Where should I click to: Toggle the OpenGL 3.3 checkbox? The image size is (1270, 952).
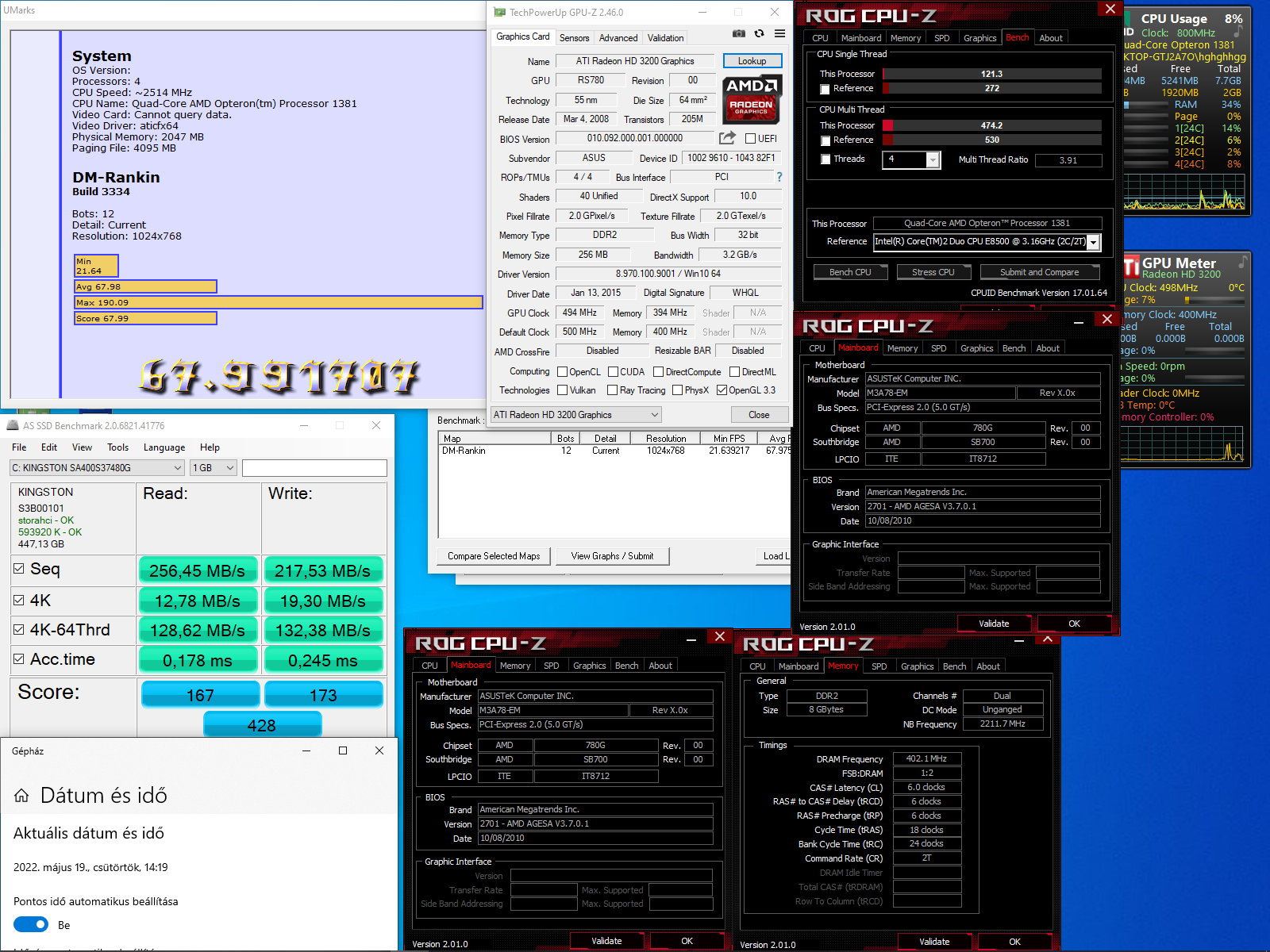722,390
